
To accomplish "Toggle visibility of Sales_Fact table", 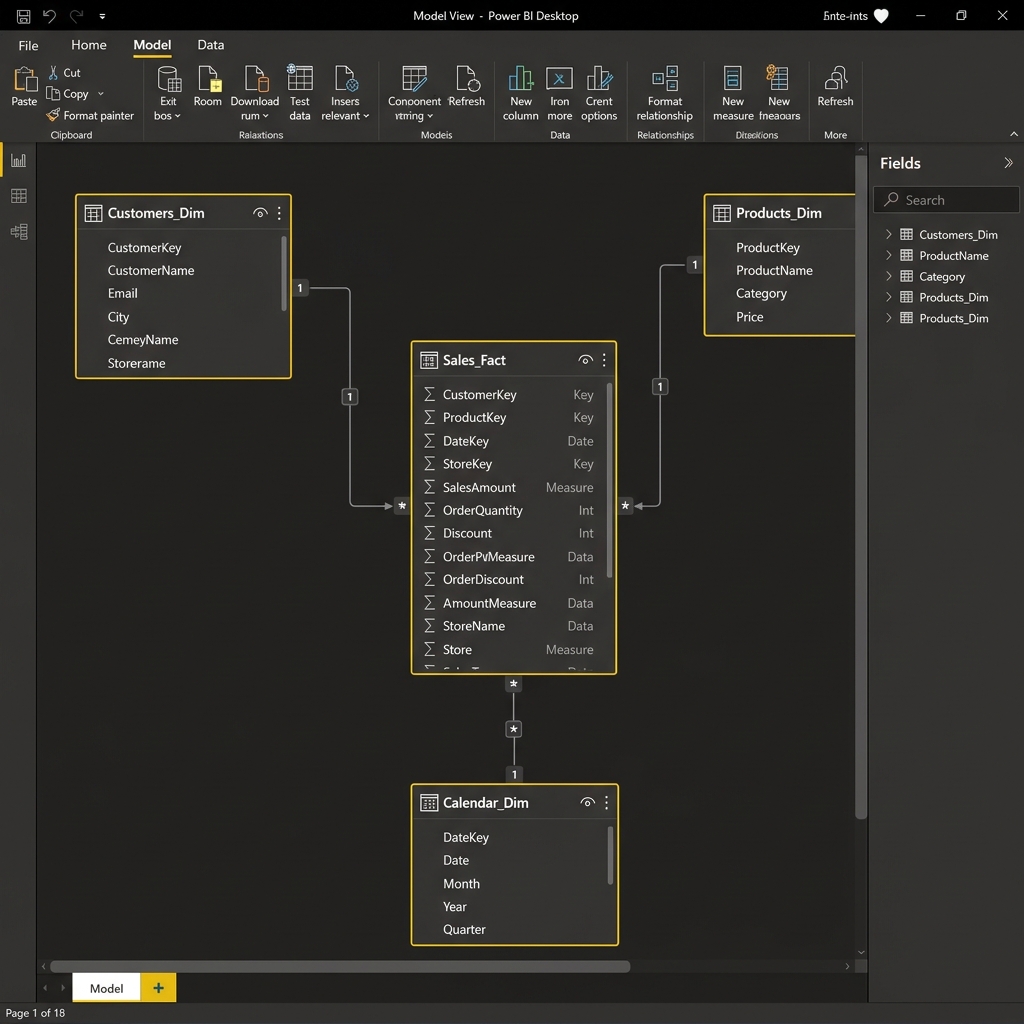I will tap(585, 360).
